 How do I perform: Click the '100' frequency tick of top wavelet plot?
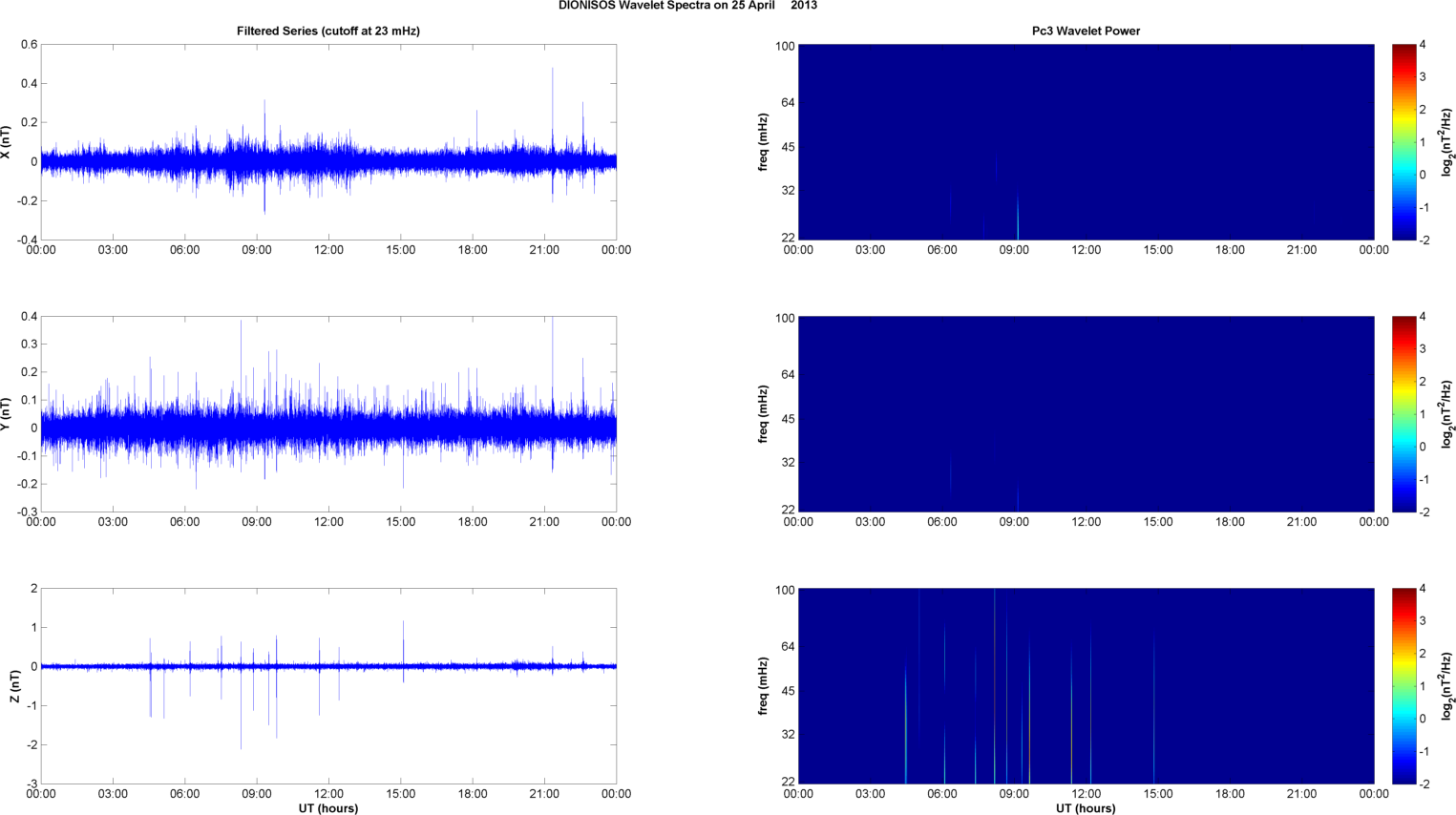[x=785, y=47]
